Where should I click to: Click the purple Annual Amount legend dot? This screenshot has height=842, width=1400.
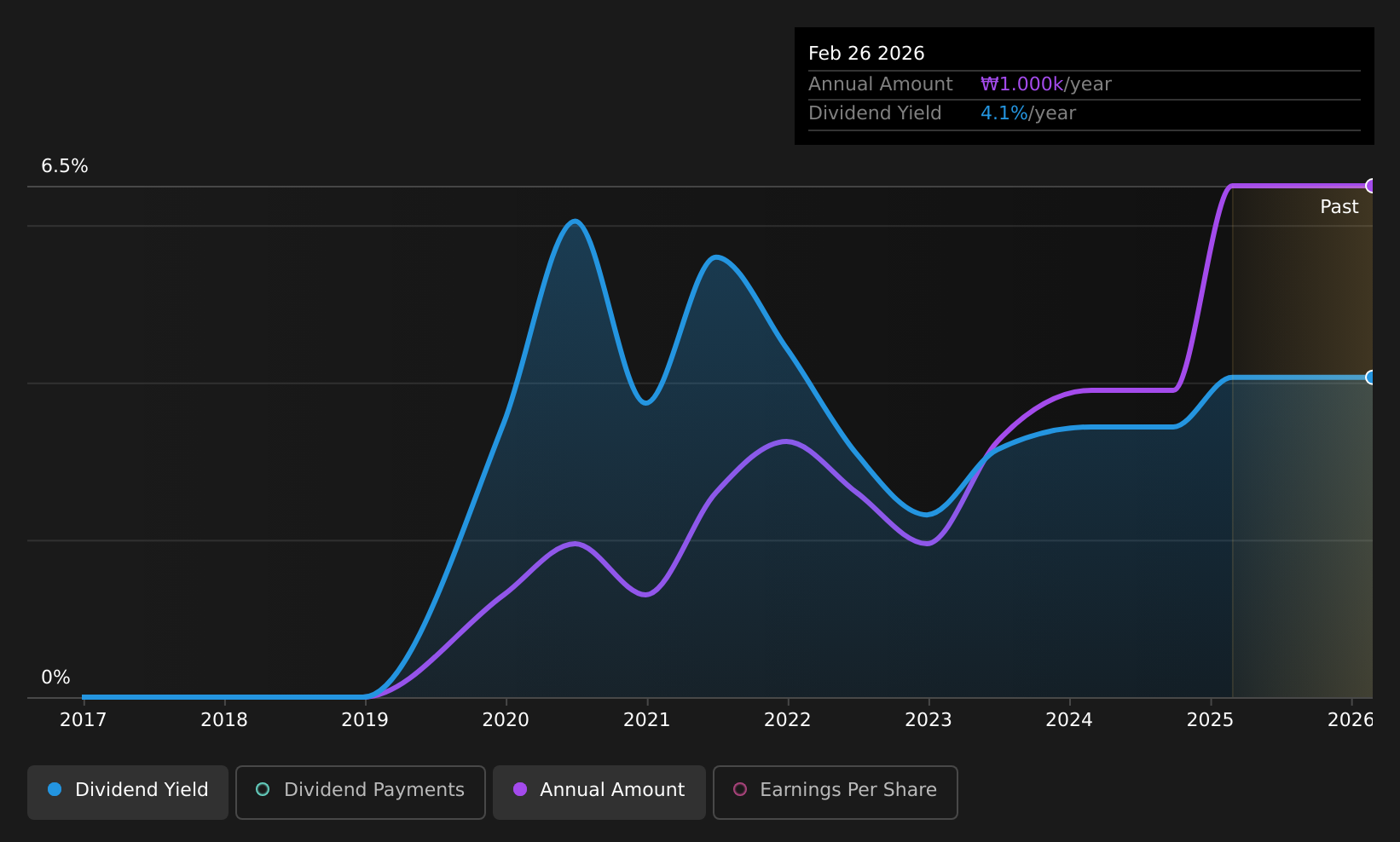click(x=520, y=789)
